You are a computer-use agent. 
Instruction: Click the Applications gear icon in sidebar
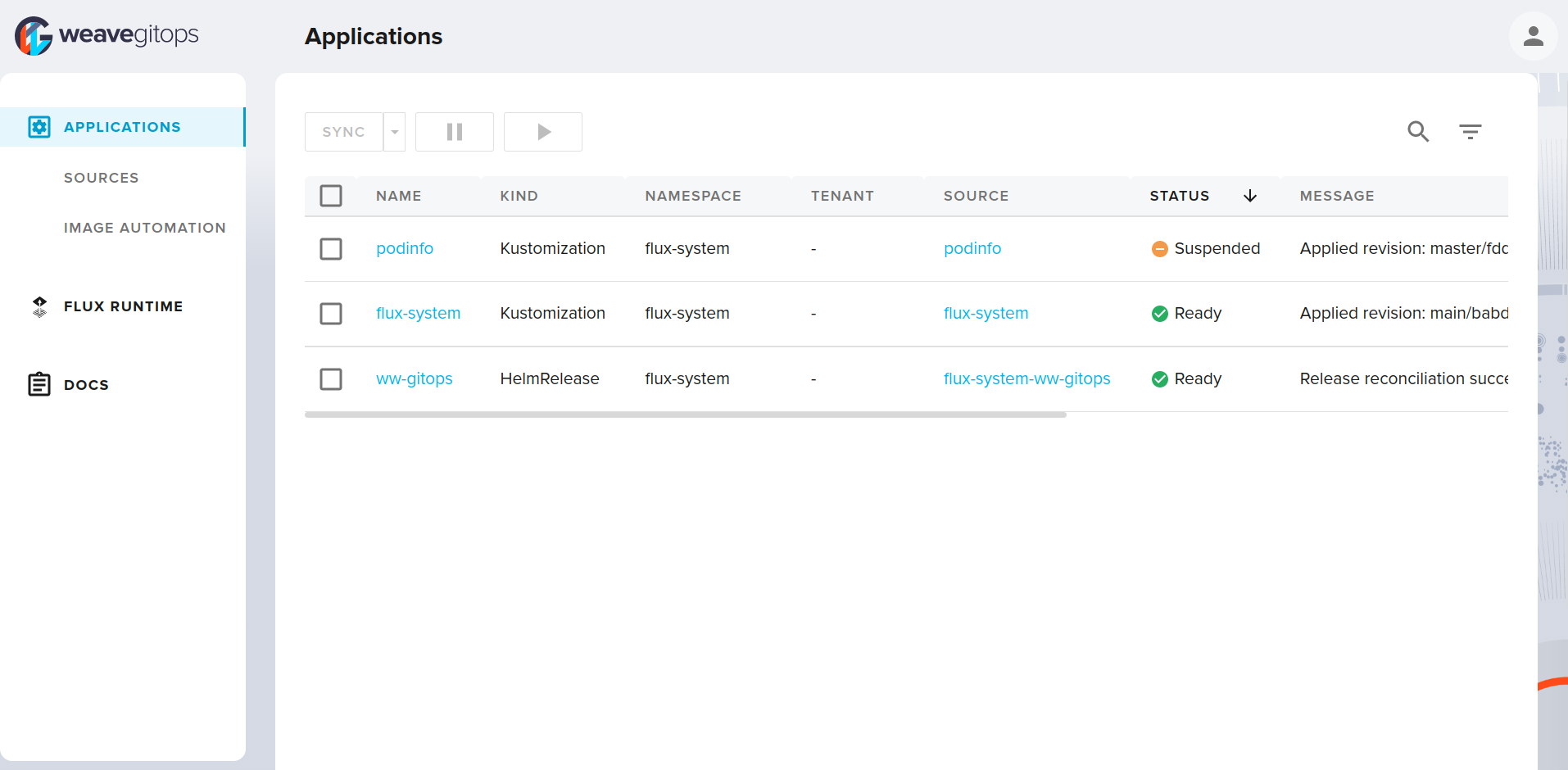click(39, 127)
